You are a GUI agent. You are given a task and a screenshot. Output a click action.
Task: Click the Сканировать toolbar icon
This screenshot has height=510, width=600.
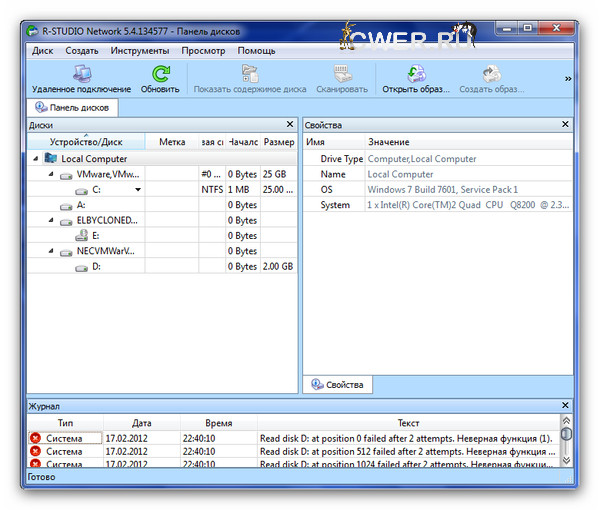[341, 74]
